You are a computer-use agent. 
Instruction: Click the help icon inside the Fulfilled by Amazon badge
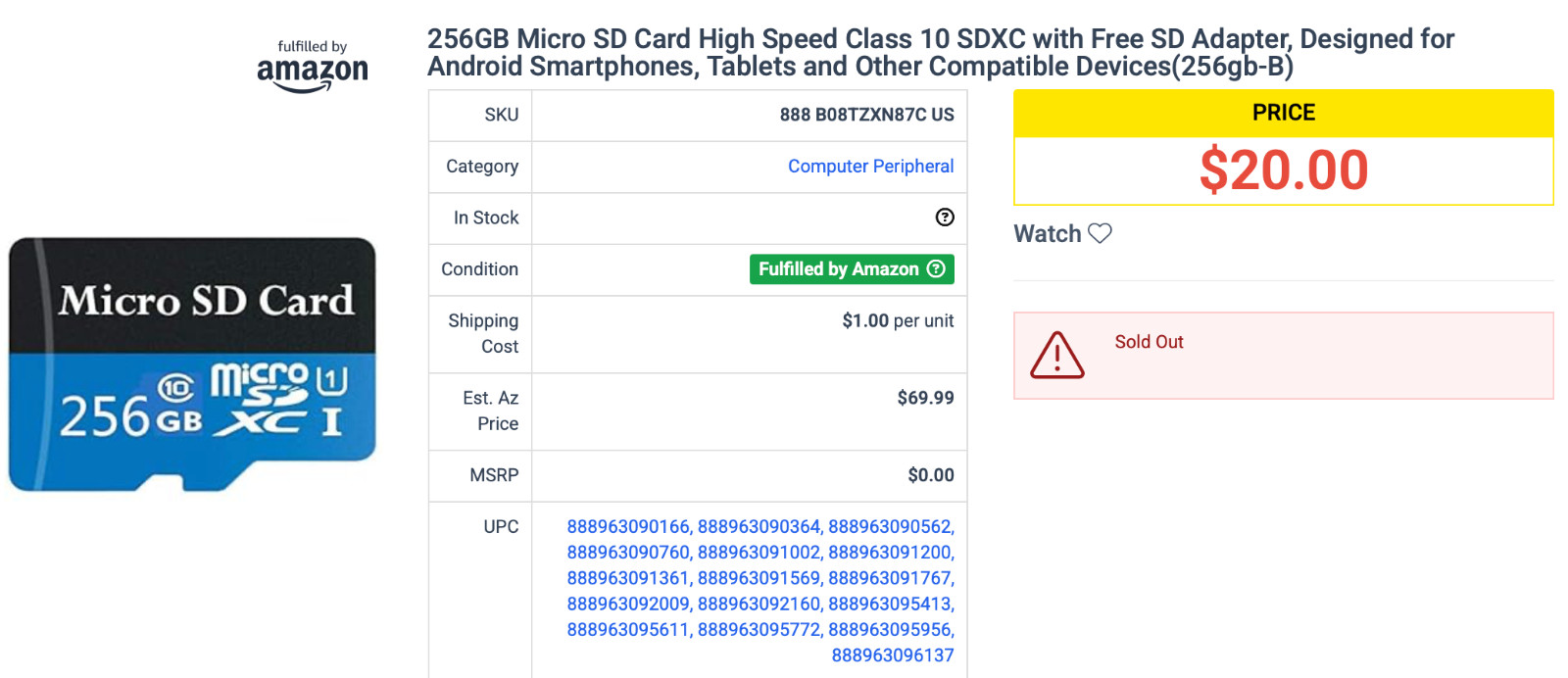(x=936, y=268)
